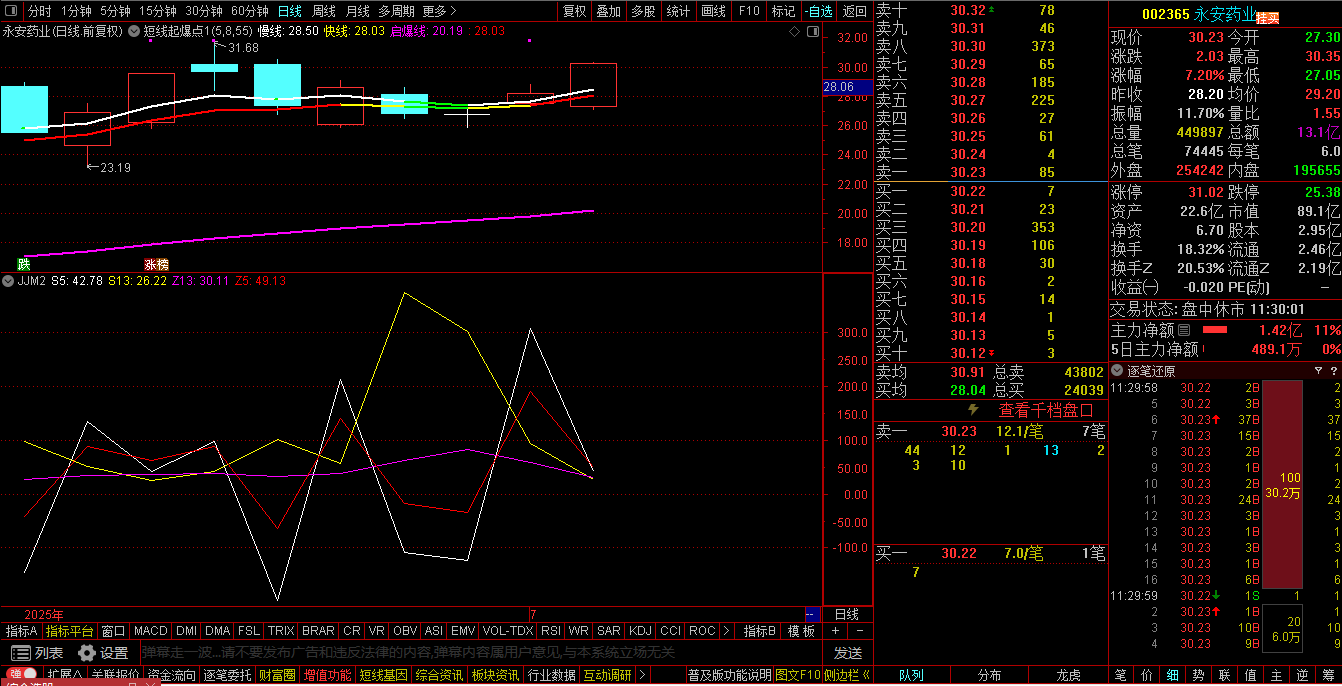1342x686 pixels.
Task: Open 指标A indicator group
Action: pos(21,631)
